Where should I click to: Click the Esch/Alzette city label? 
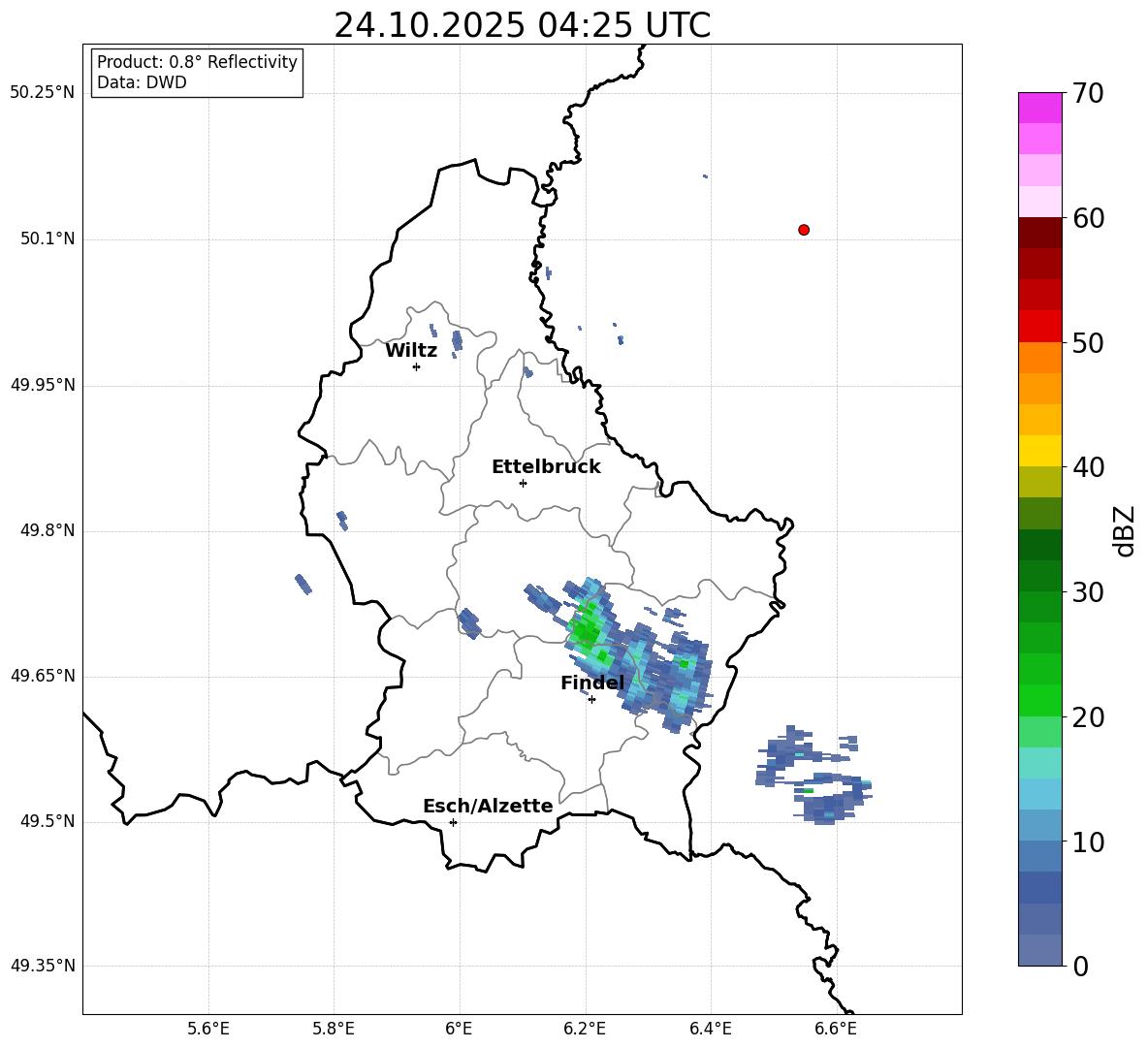(488, 806)
